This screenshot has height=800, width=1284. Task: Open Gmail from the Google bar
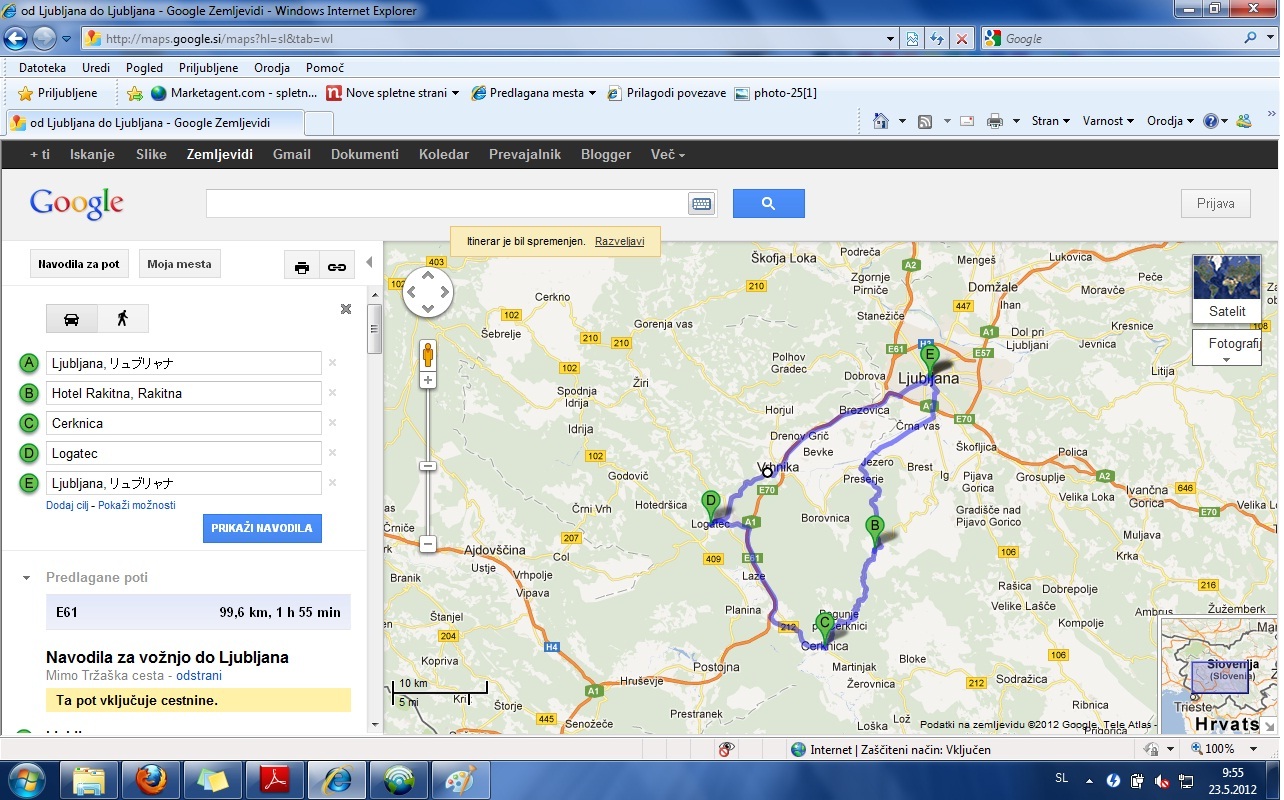point(292,154)
